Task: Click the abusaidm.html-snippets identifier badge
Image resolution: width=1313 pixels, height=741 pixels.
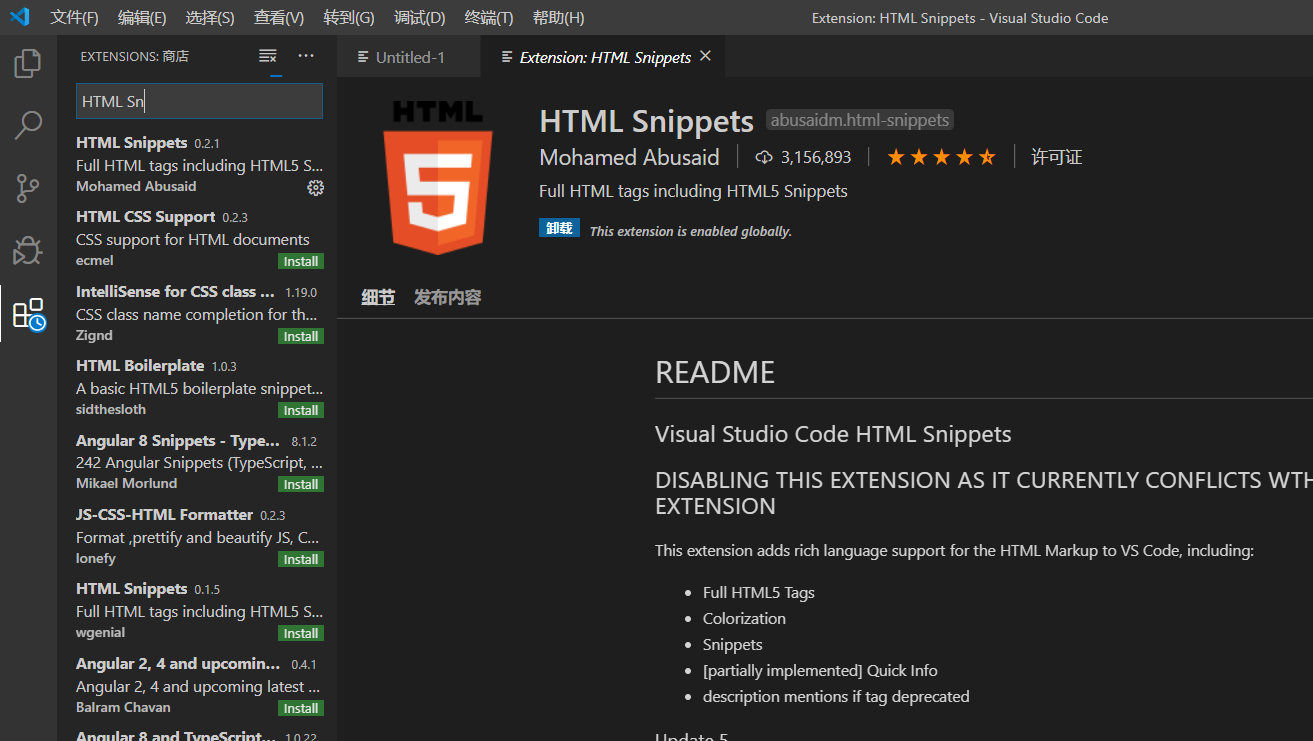Action: point(860,120)
